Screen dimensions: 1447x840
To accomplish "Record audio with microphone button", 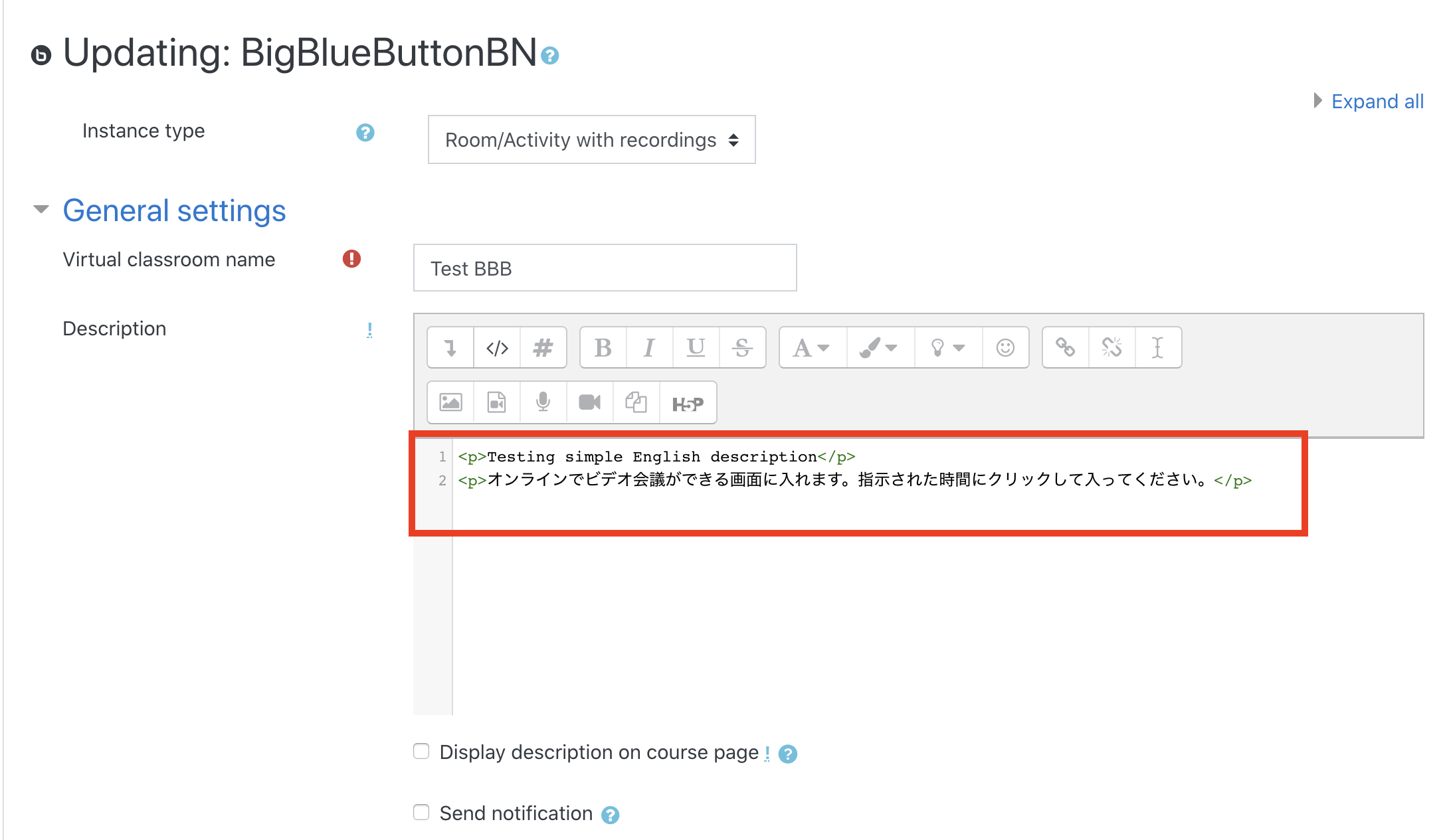I will pos(543,402).
